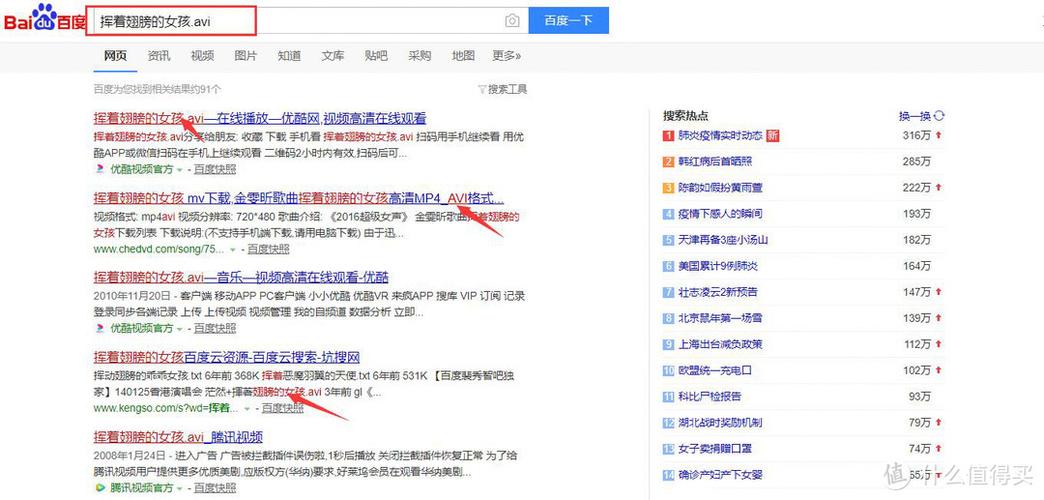Expand the 更多» menu
This screenshot has height=500, width=1044.
coord(507,56)
